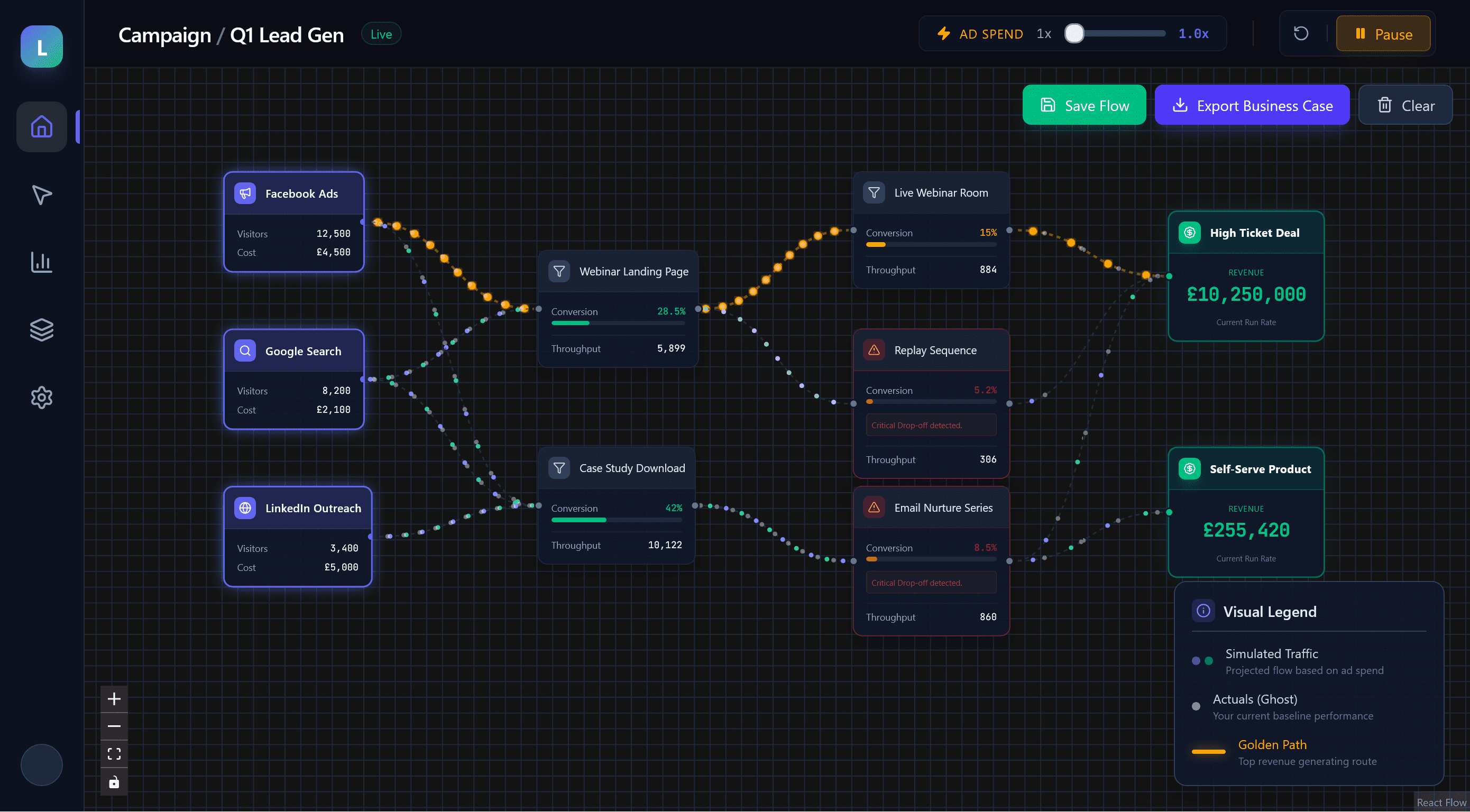Click the Campaign breadcrumb

(x=164, y=35)
